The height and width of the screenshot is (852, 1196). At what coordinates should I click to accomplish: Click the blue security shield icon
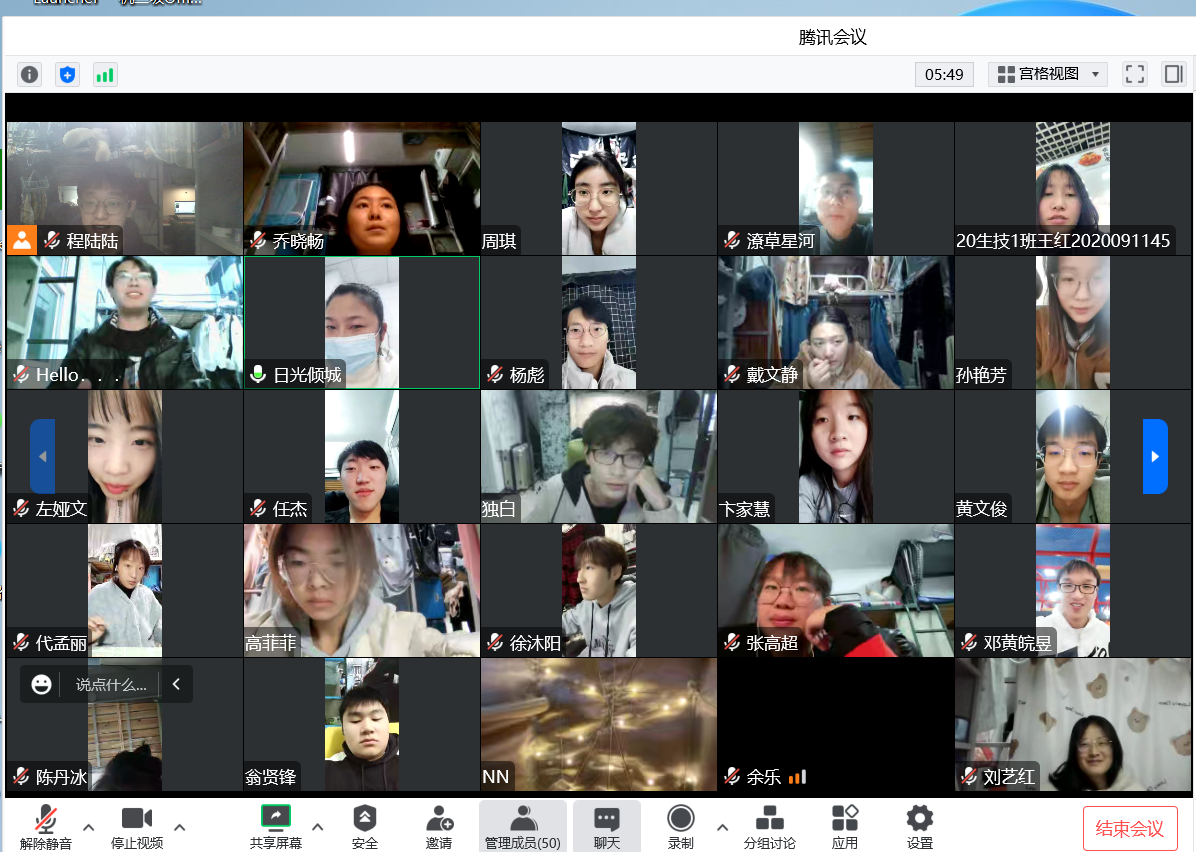click(67, 74)
